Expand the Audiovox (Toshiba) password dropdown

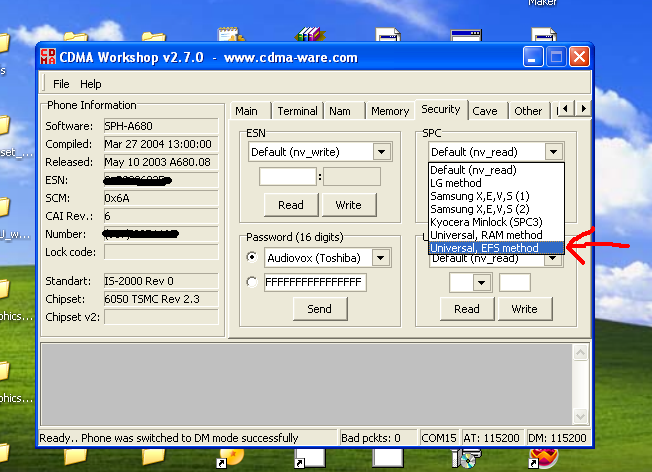[x=380, y=258]
